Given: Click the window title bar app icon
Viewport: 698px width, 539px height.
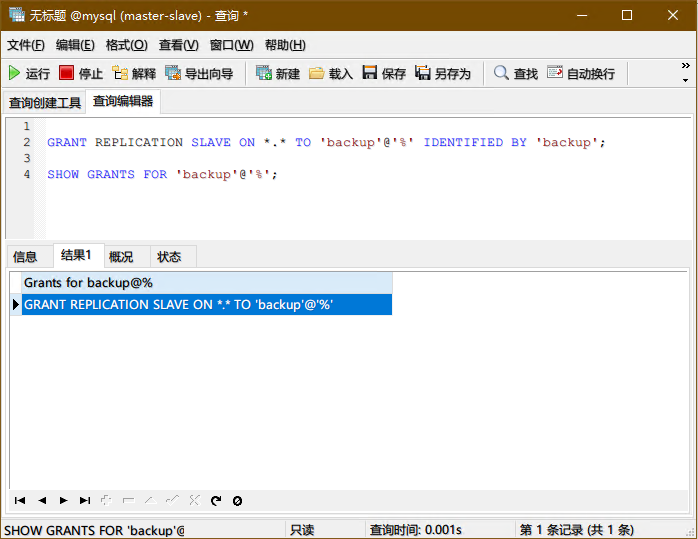Looking at the screenshot, I should [17, 15].
